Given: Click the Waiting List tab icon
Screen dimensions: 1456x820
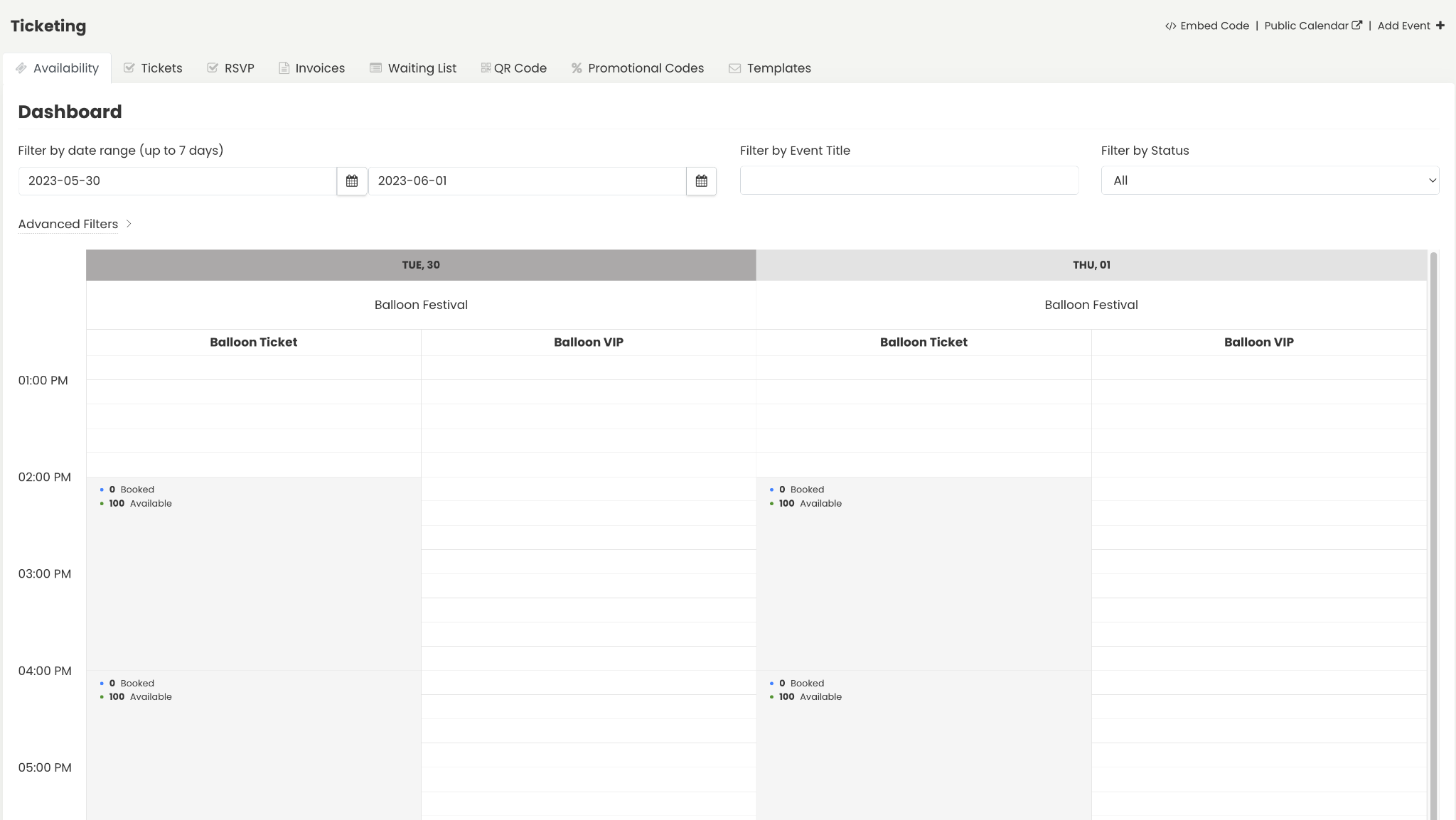Looking at the screenshot, I should tap(375, 68).
